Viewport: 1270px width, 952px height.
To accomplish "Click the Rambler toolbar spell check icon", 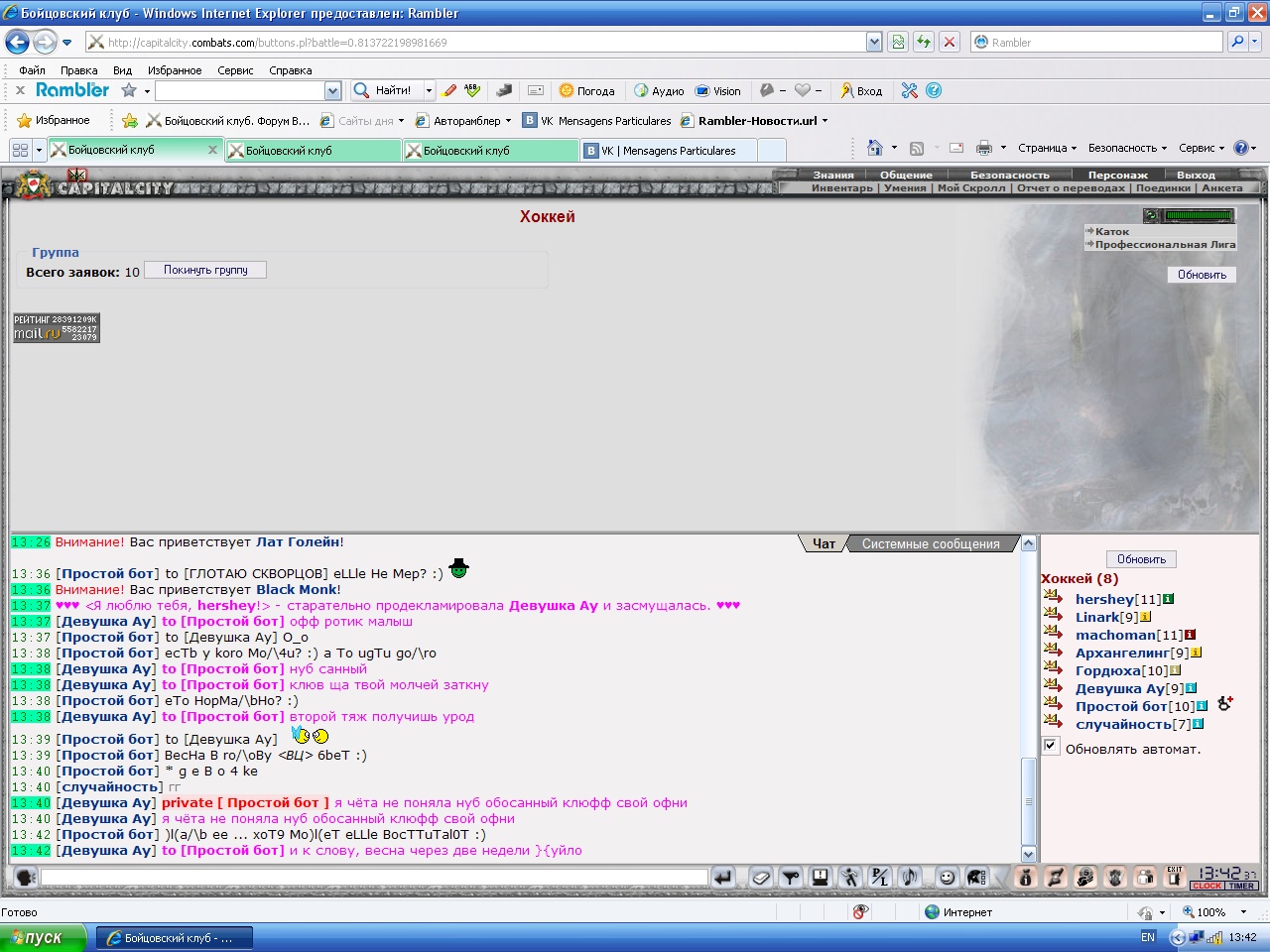I will 472,90.
